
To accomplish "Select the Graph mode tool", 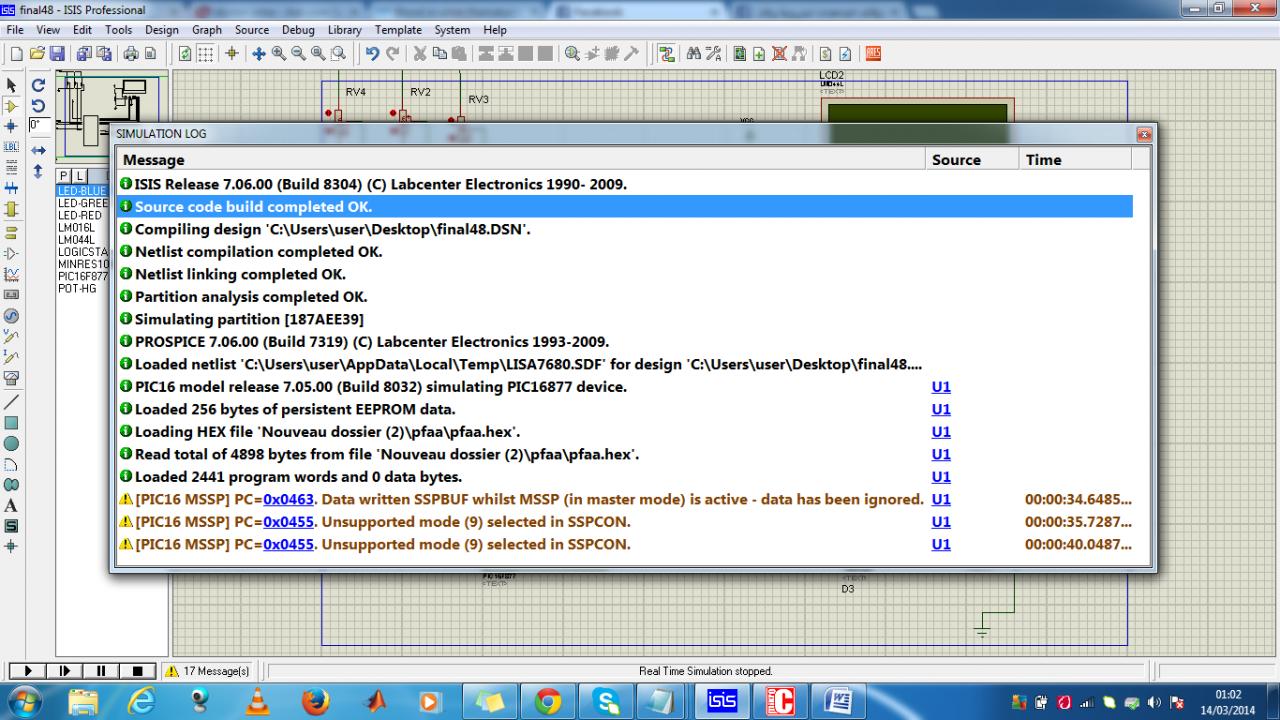I will point(12,274).
